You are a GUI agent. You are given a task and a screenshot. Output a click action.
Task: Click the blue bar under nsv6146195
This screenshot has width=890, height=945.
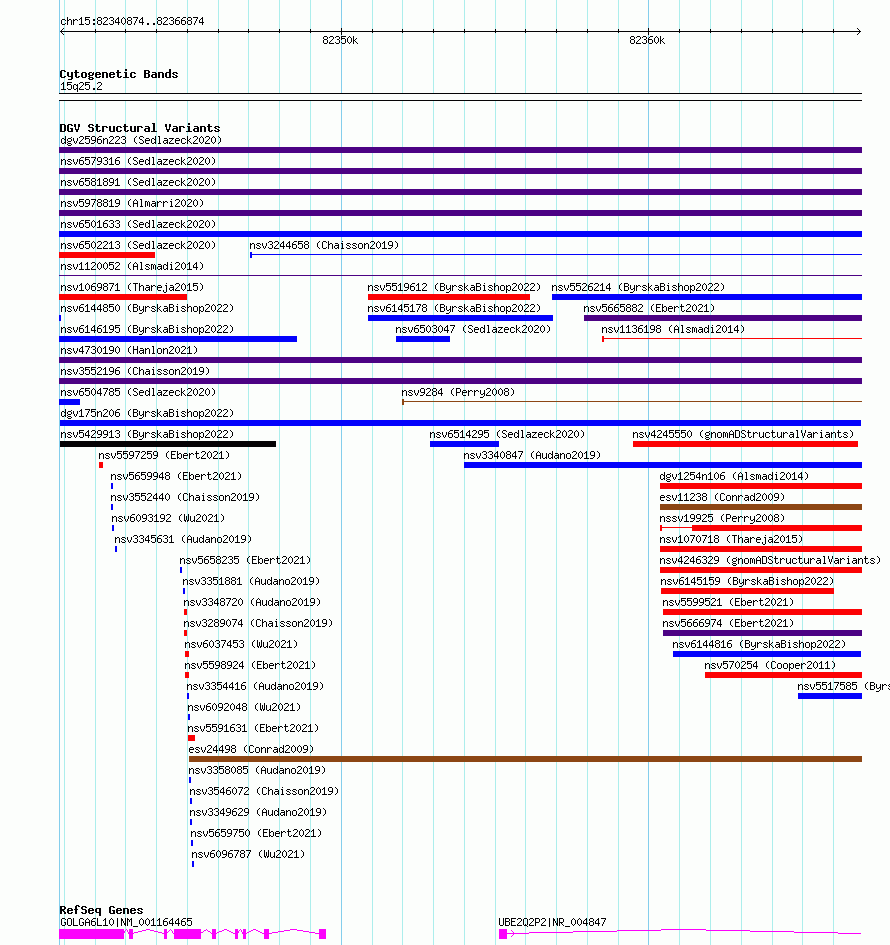[178, 339]
